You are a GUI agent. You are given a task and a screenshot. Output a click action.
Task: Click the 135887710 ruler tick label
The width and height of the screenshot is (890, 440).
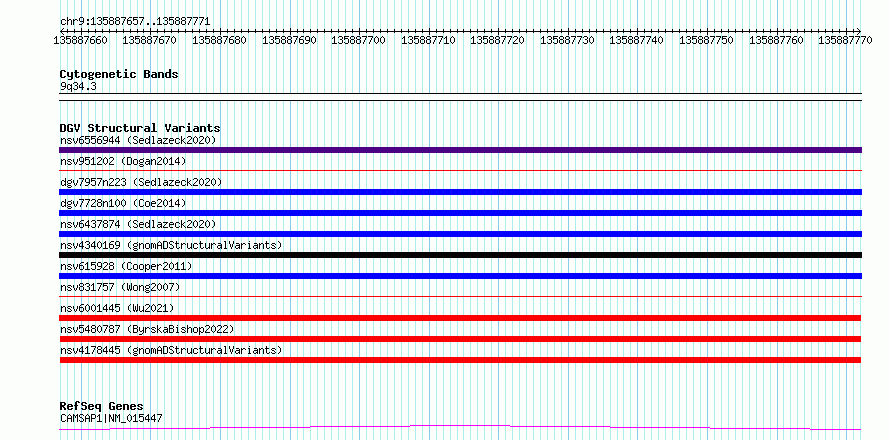click(x=429, y=40)
